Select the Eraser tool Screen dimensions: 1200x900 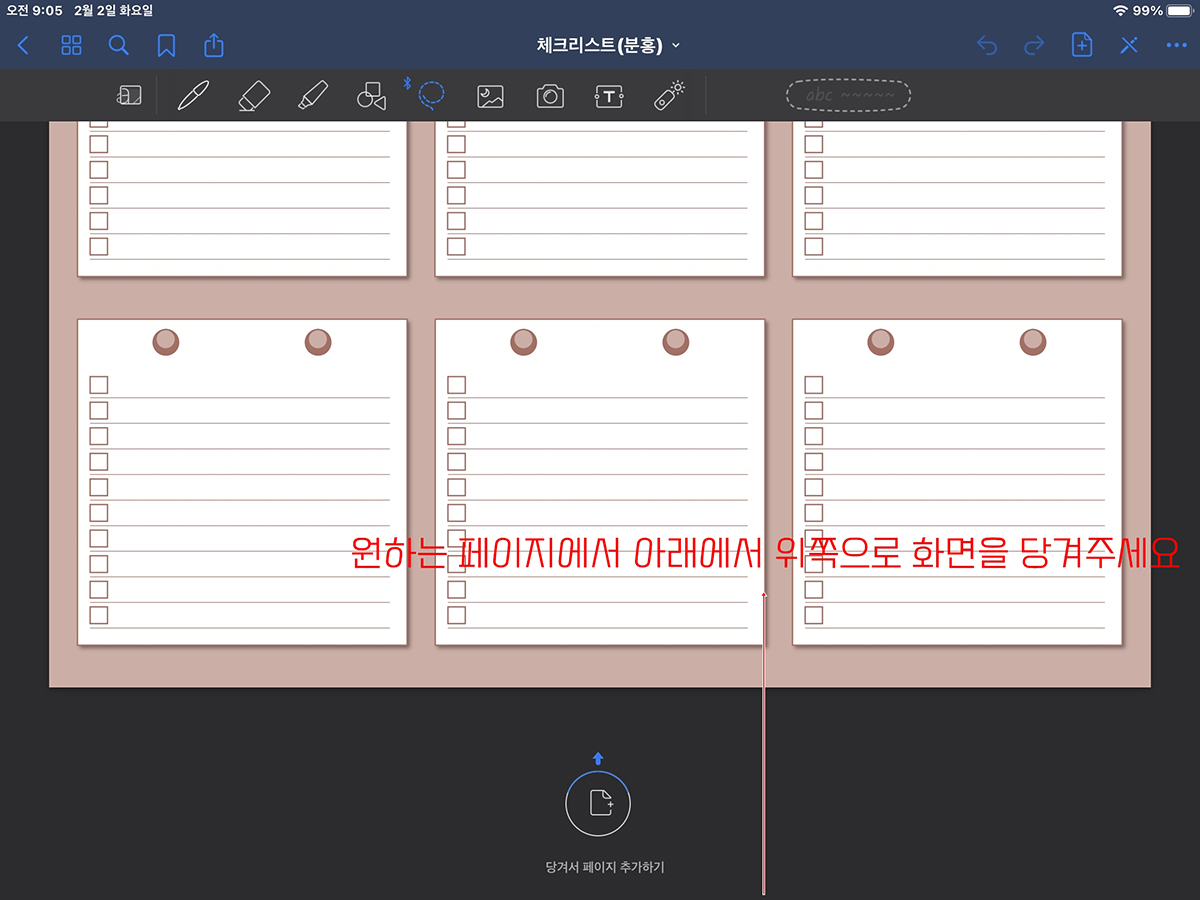254,96
